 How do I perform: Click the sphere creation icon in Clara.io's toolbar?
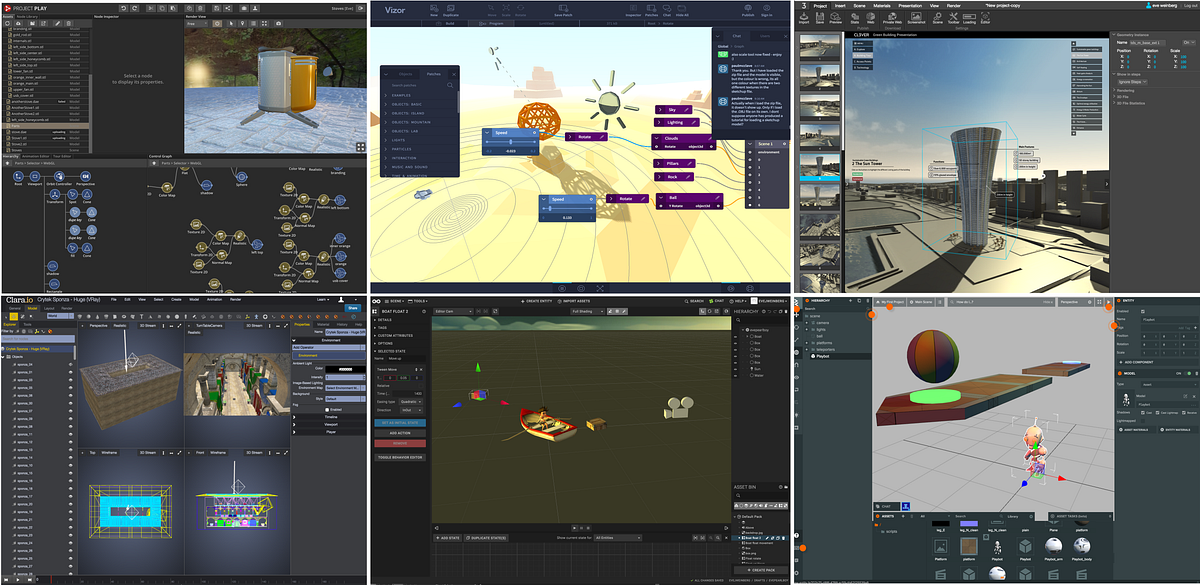tap(88, 315)
